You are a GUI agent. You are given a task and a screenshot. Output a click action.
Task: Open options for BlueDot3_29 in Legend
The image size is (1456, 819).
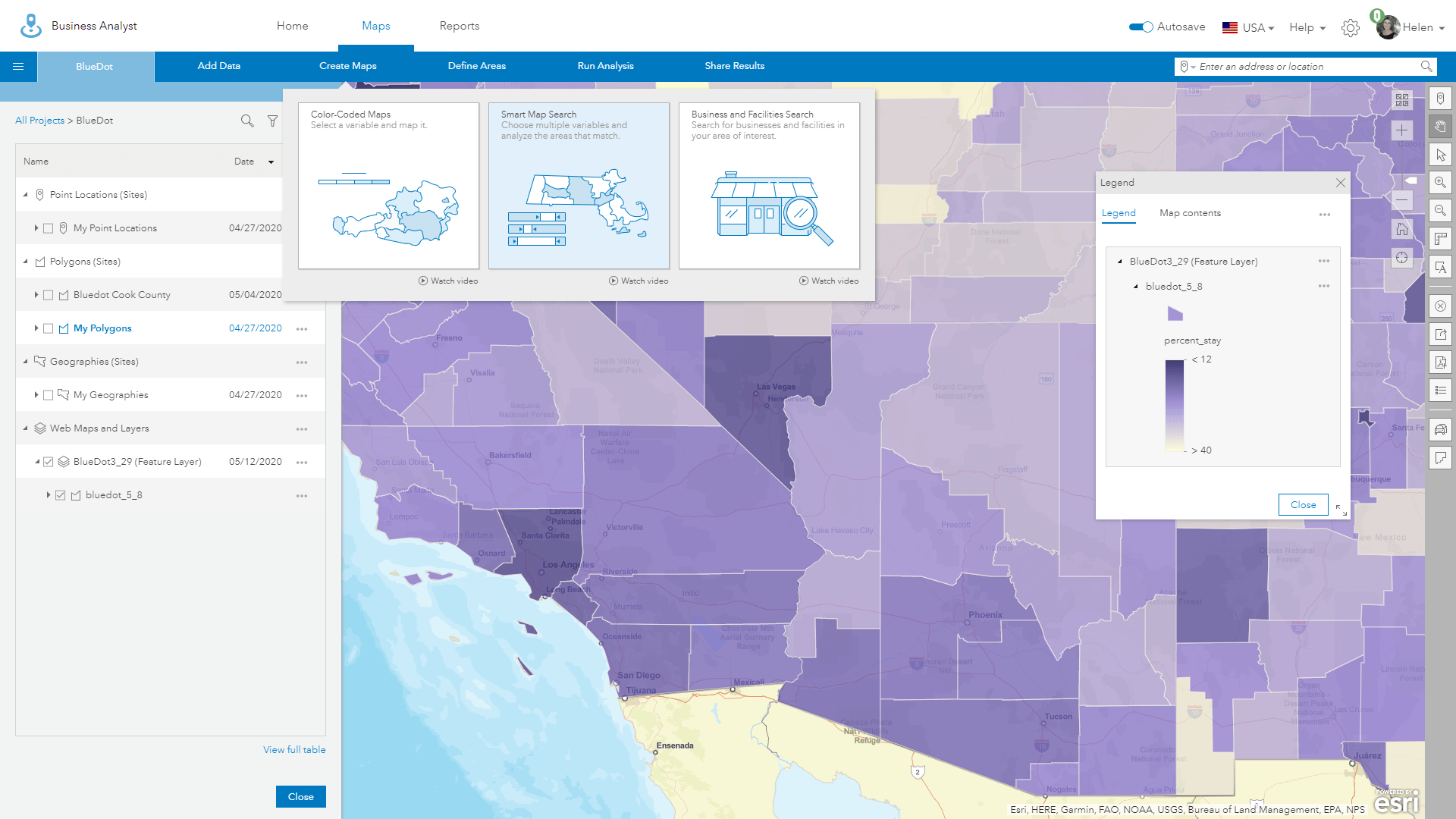coord(1324,261)
